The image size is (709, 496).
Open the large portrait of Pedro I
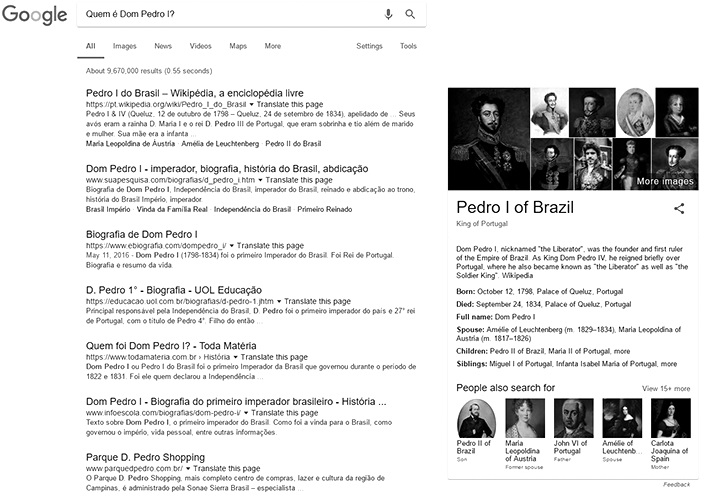487,140
